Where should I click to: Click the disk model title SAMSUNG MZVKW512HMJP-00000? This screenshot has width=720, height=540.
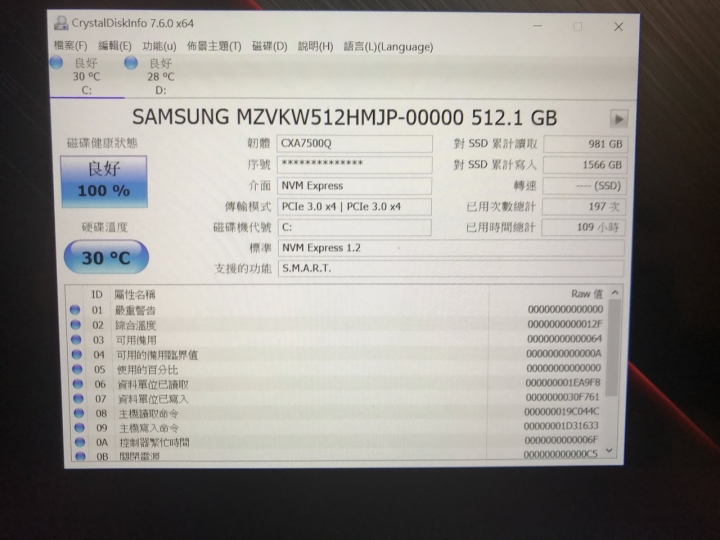coord(298,118)
